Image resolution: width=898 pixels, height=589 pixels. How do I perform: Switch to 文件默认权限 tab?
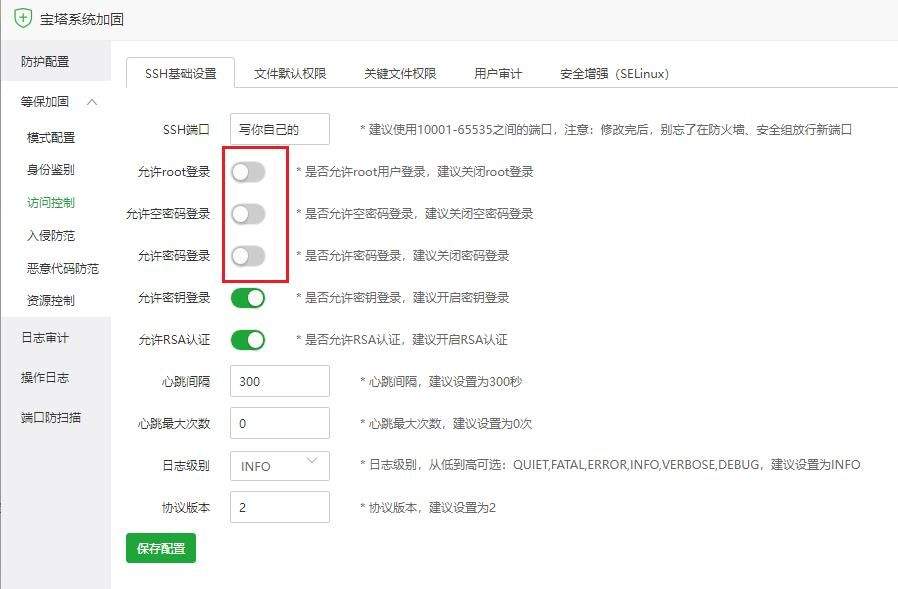[290, 74]
